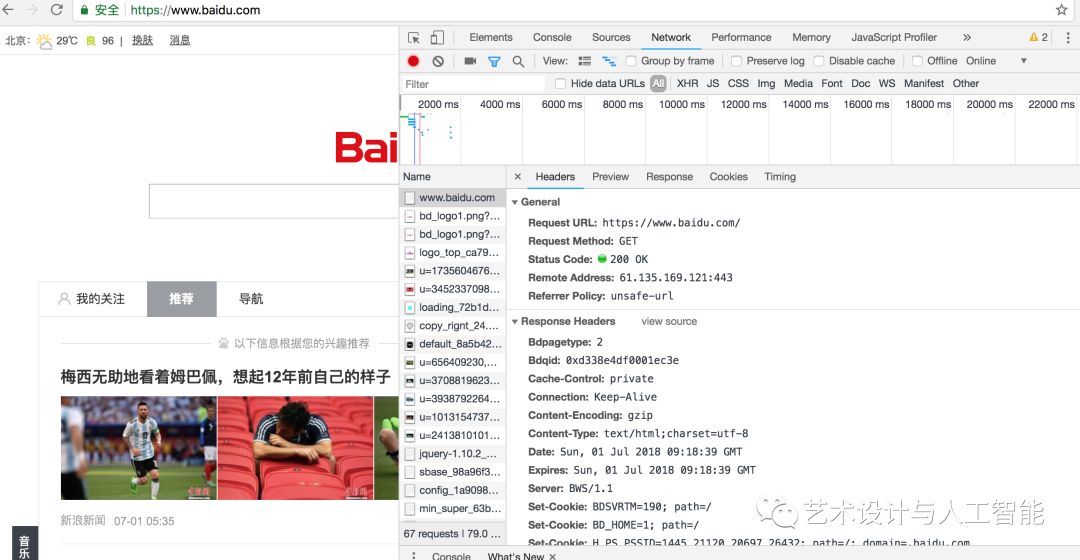Switch to the Console tab in DevTools
The width and height of the screenshot is (1080, 560).
(552, 38)
